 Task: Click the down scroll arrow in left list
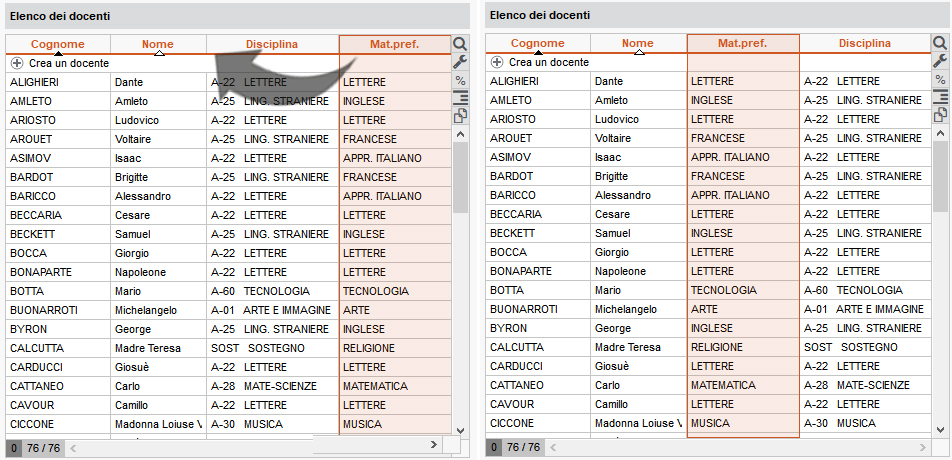coord(460,430)
